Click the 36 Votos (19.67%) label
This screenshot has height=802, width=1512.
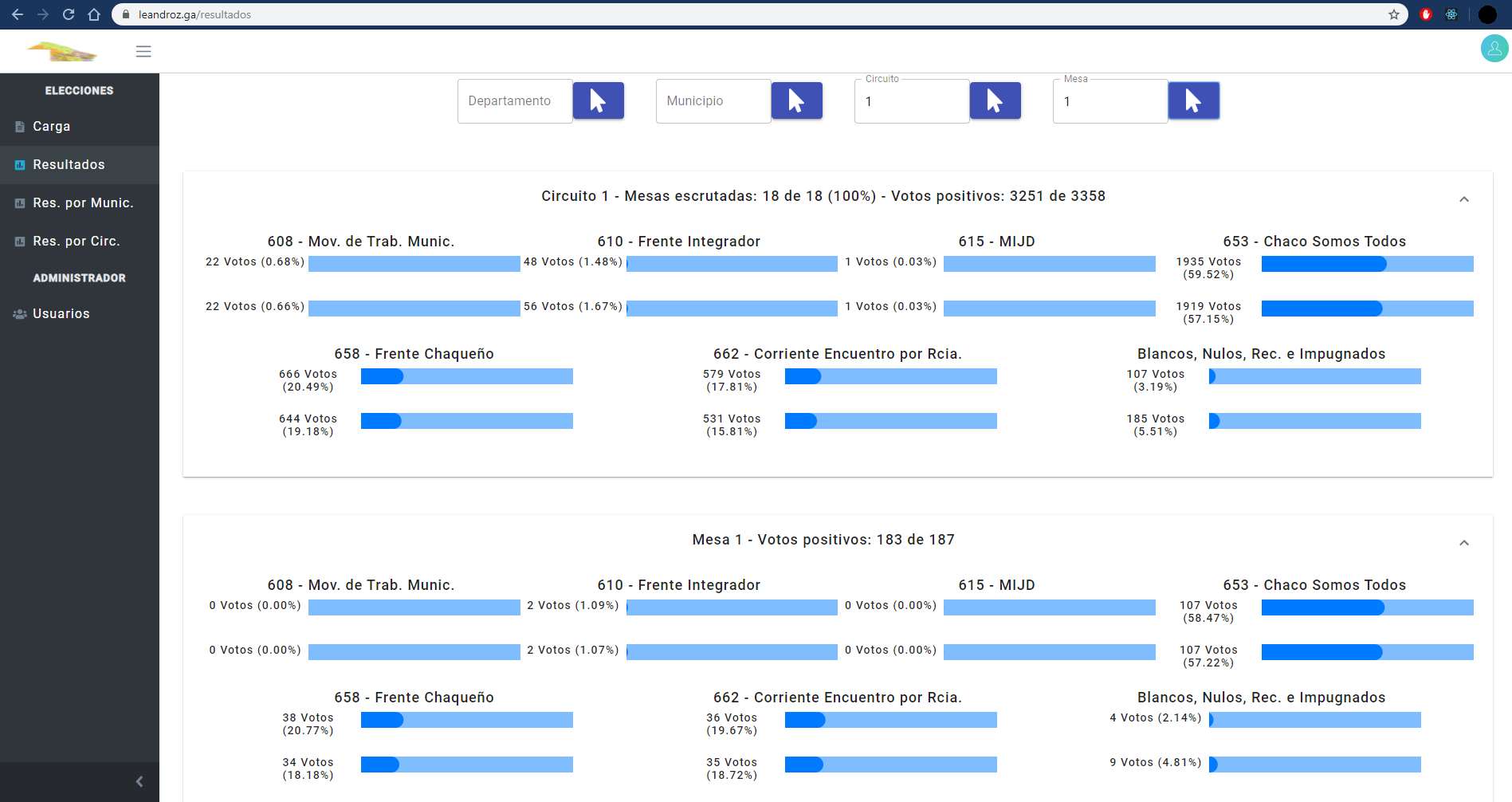pos(732,724)
